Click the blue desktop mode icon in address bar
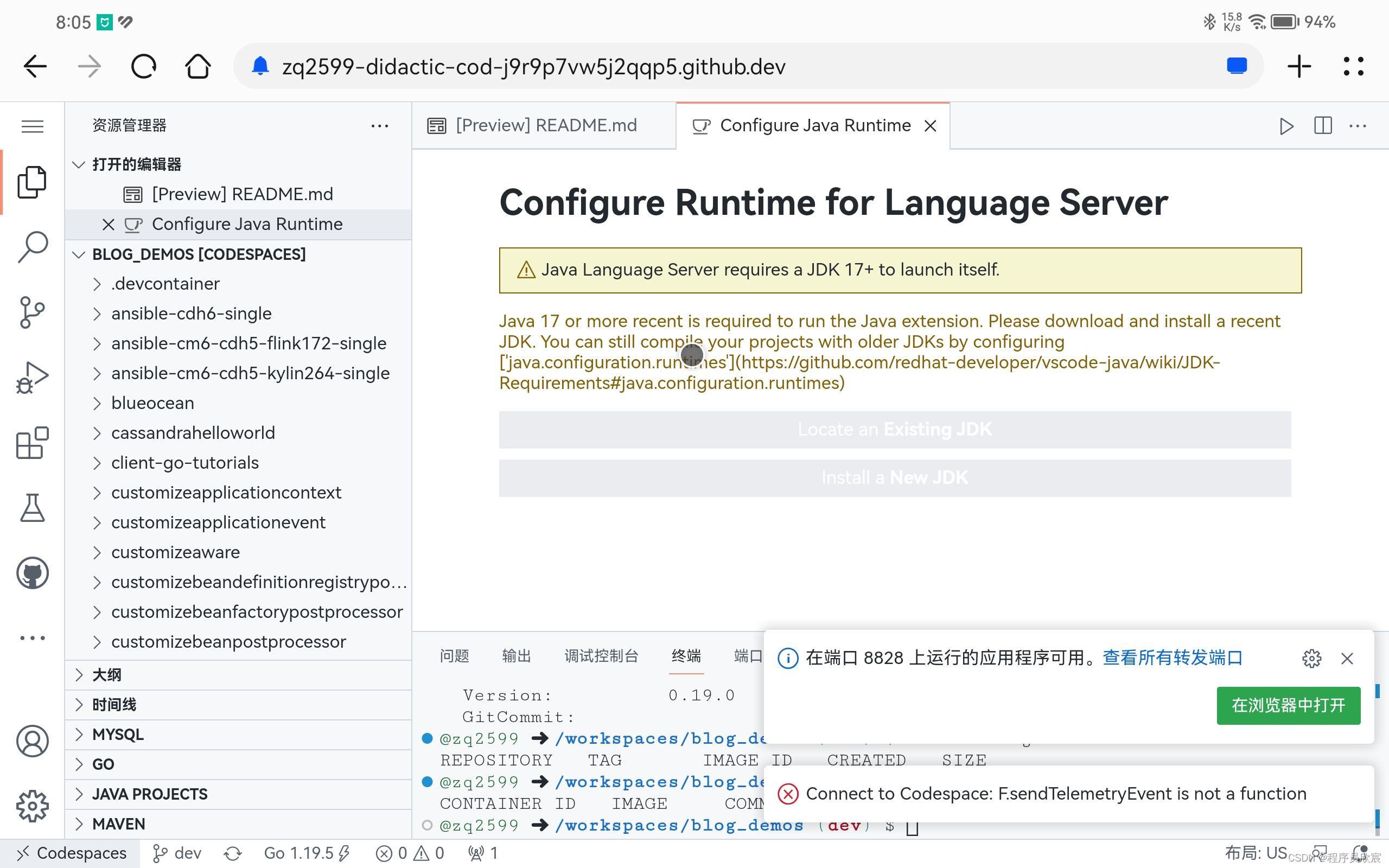 [x=1237, y=67]
